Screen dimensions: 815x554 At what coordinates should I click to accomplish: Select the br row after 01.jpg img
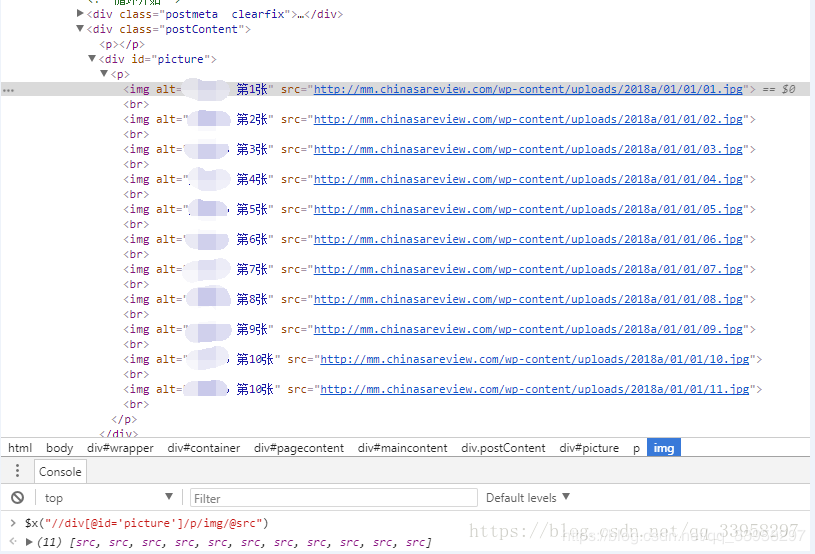pos(136,104)
